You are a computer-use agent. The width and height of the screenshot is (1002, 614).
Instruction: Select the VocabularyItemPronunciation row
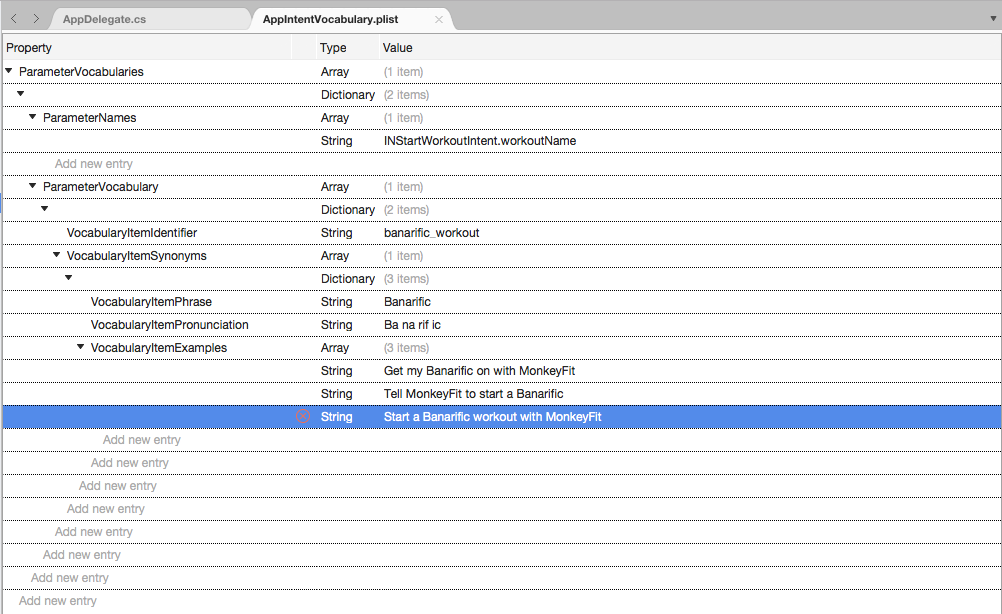170,325
